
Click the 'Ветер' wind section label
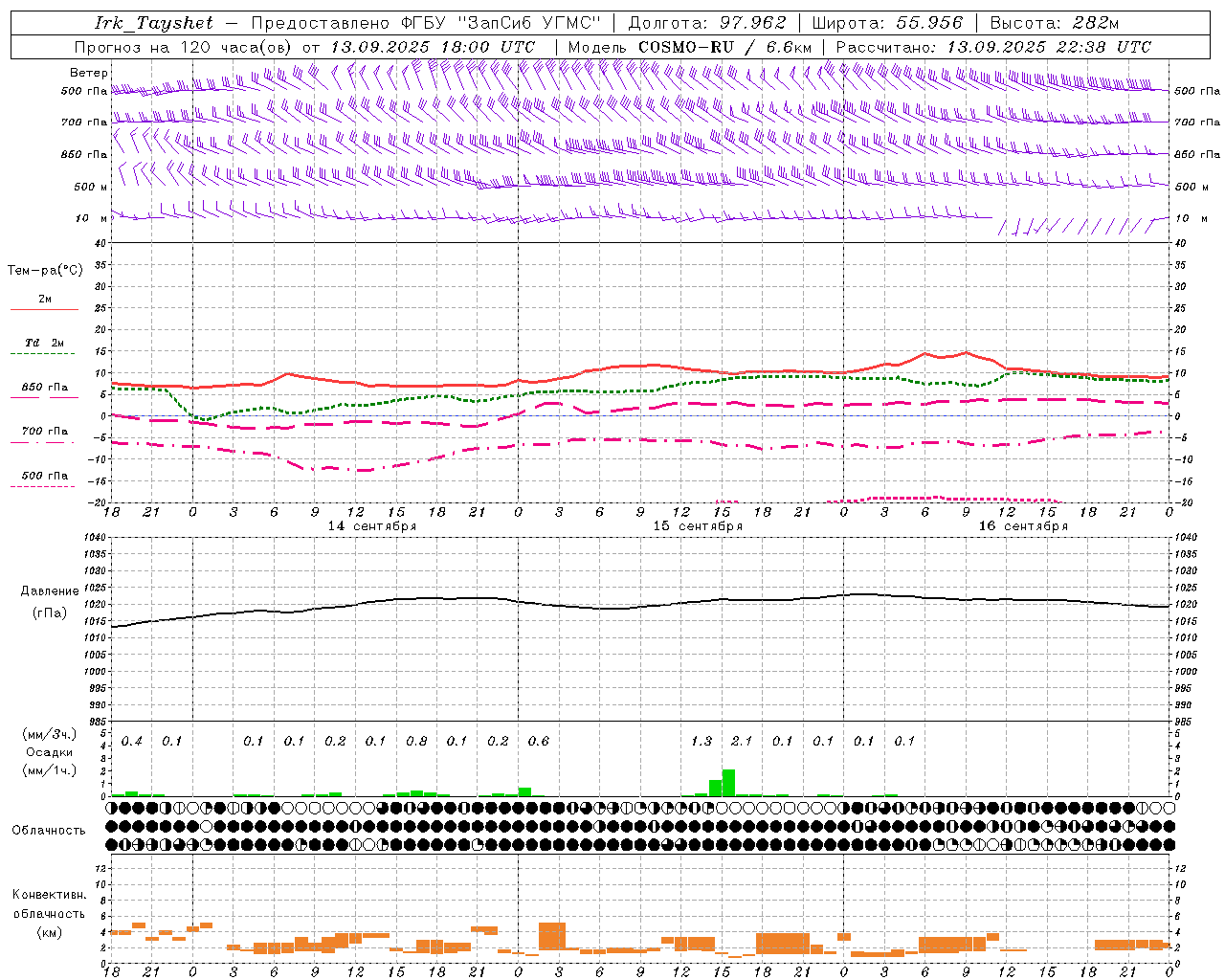pyautogui.click(x=89, y=73)
